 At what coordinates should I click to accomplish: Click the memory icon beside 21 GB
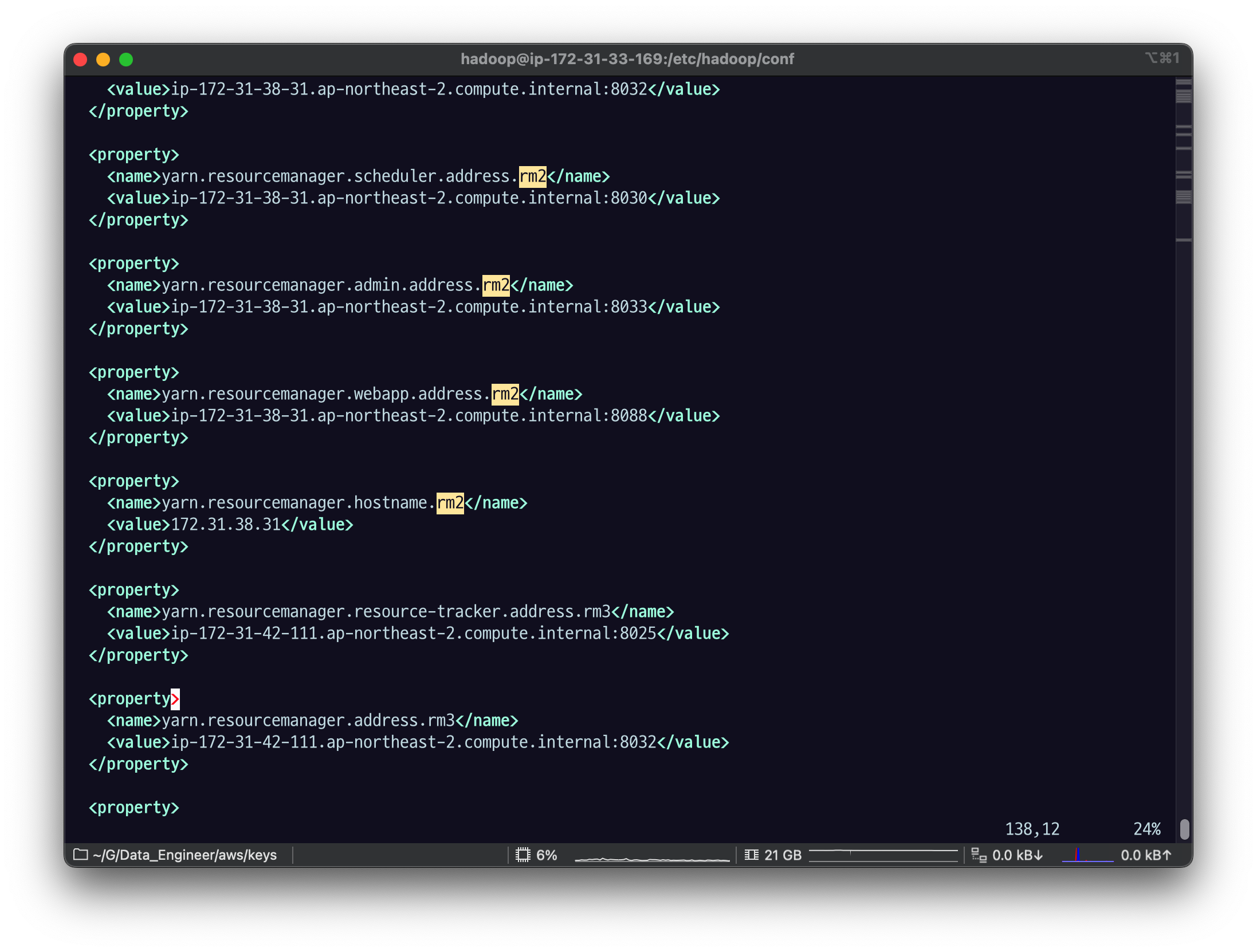coord(751,855)
